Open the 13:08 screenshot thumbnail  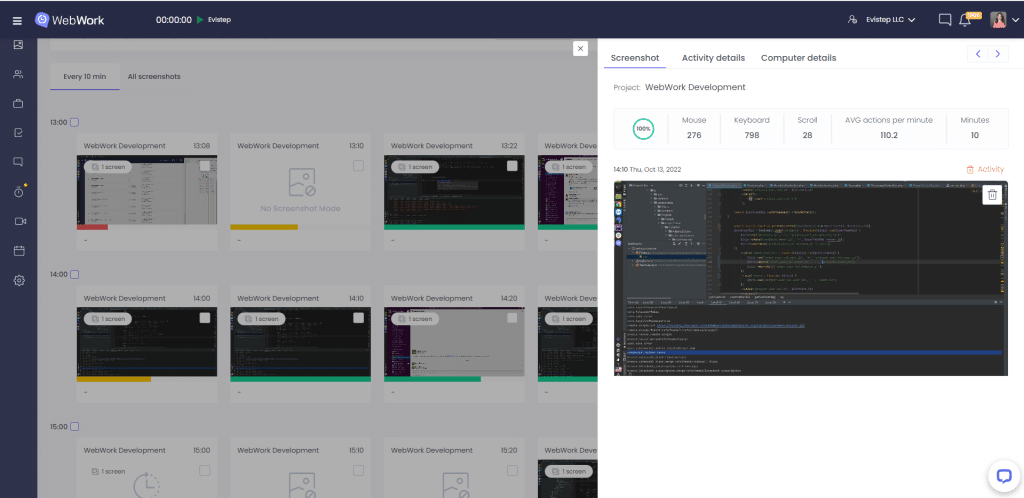pos(147,190)
